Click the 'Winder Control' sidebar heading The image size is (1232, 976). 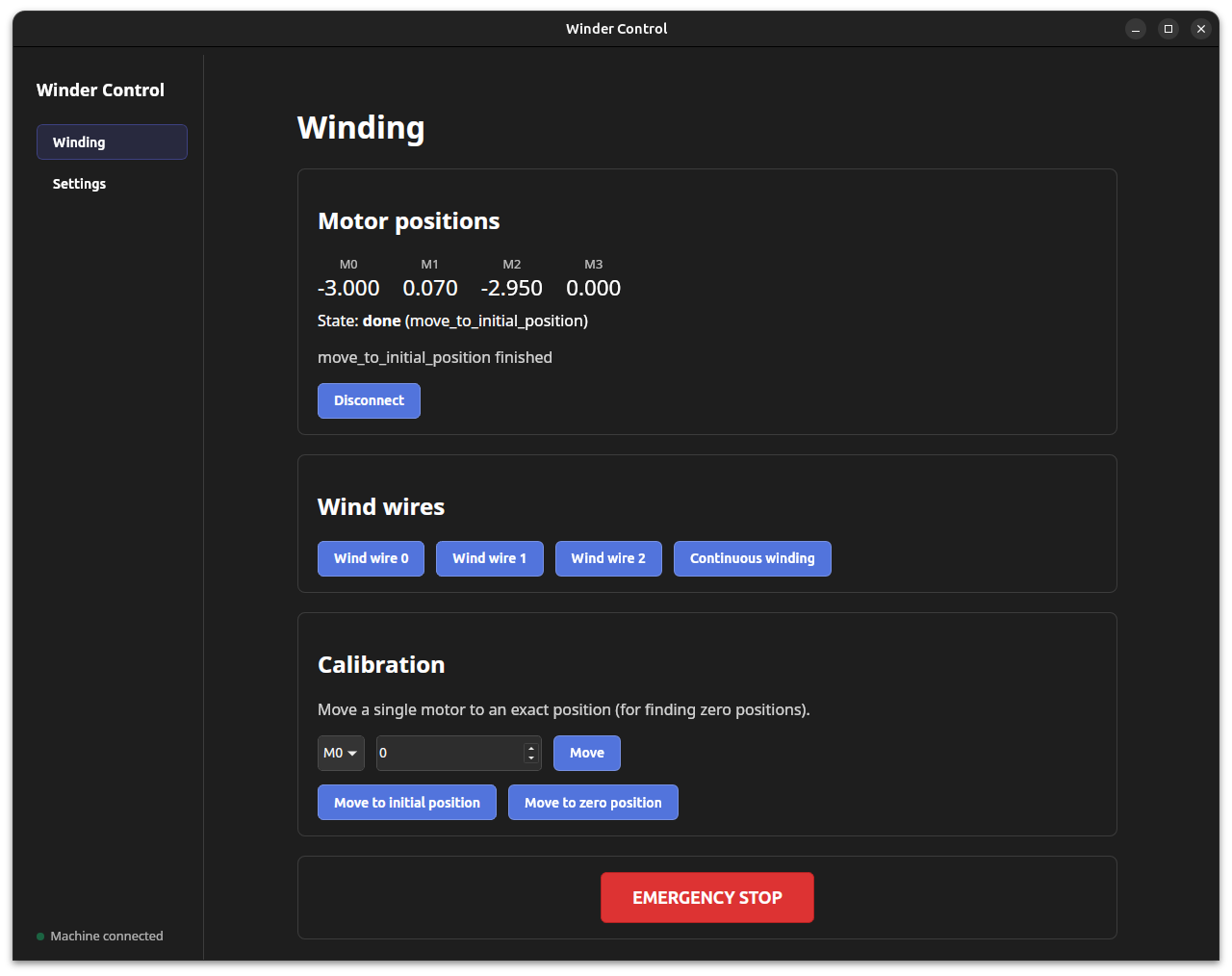[100, 90]
